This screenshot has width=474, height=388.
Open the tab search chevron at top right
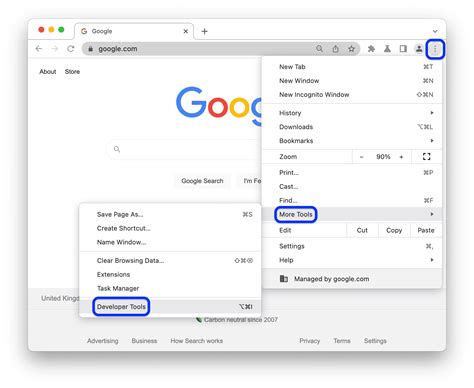coord(435,31)
